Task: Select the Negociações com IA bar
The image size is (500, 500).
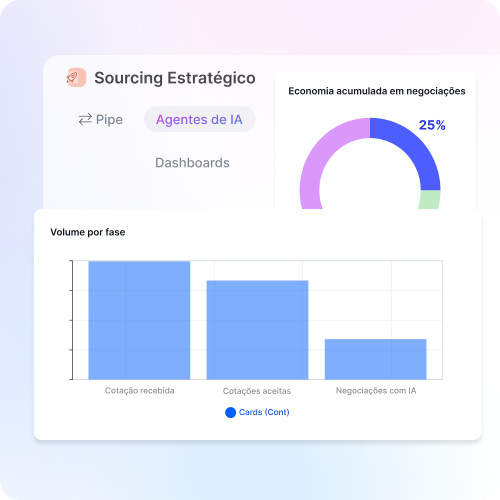Action: point(376,359)
